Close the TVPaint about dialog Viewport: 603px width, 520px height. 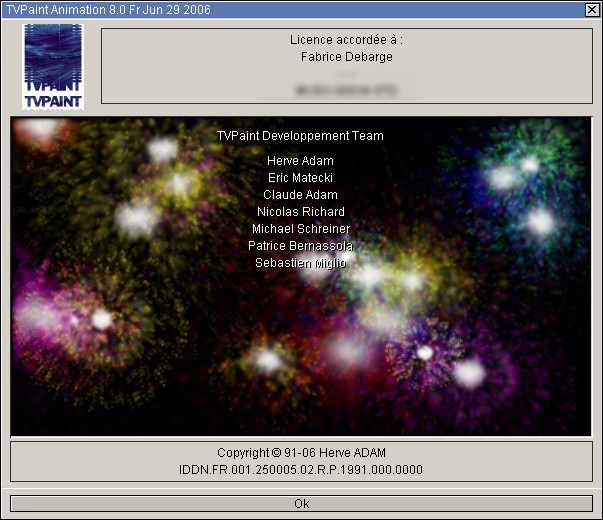coord(592,10)
